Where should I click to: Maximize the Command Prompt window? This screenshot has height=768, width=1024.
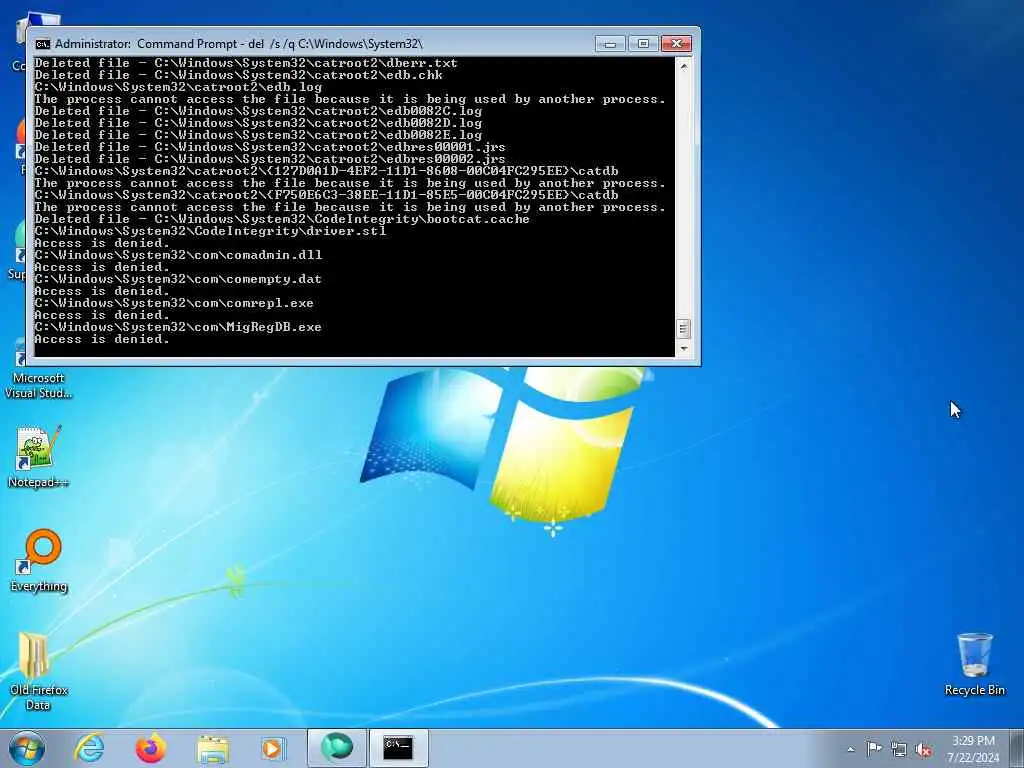click(x=643, y=44)
